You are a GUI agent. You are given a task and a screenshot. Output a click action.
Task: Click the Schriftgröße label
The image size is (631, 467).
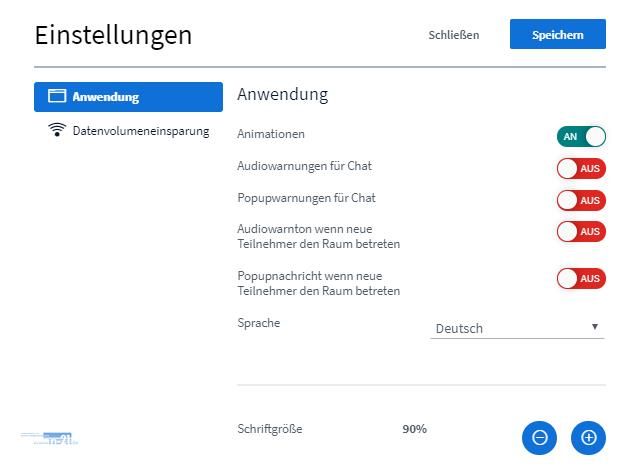pos(269,429)
